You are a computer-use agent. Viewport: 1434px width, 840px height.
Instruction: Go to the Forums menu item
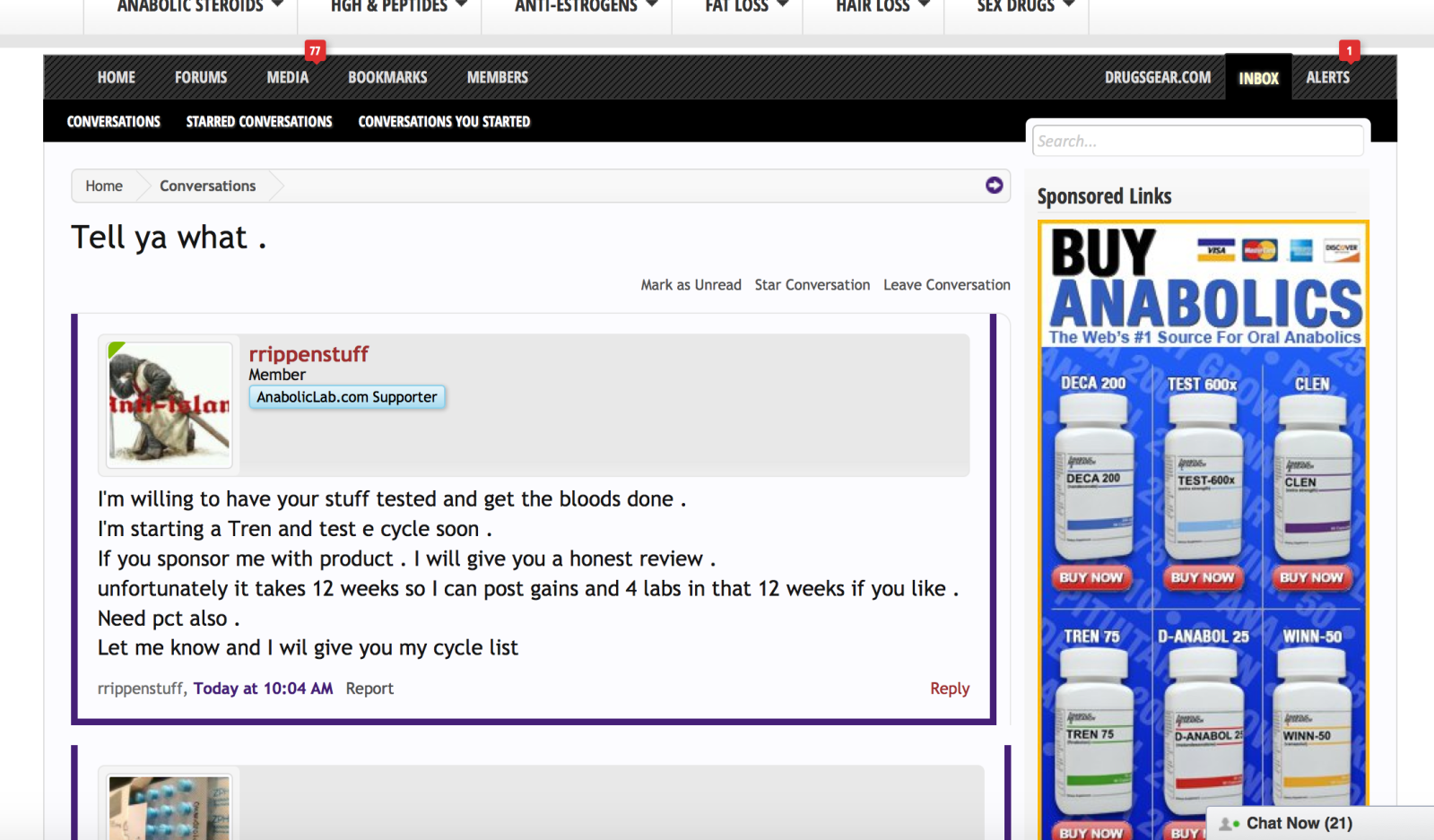pyautogui.click(x=201, y=78)
